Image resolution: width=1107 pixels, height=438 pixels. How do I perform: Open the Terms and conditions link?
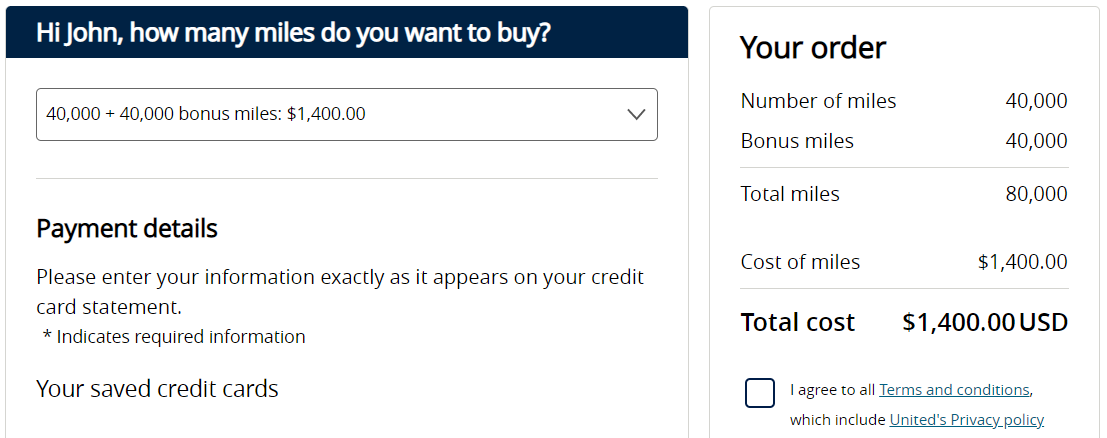click(x=955, y=390)
